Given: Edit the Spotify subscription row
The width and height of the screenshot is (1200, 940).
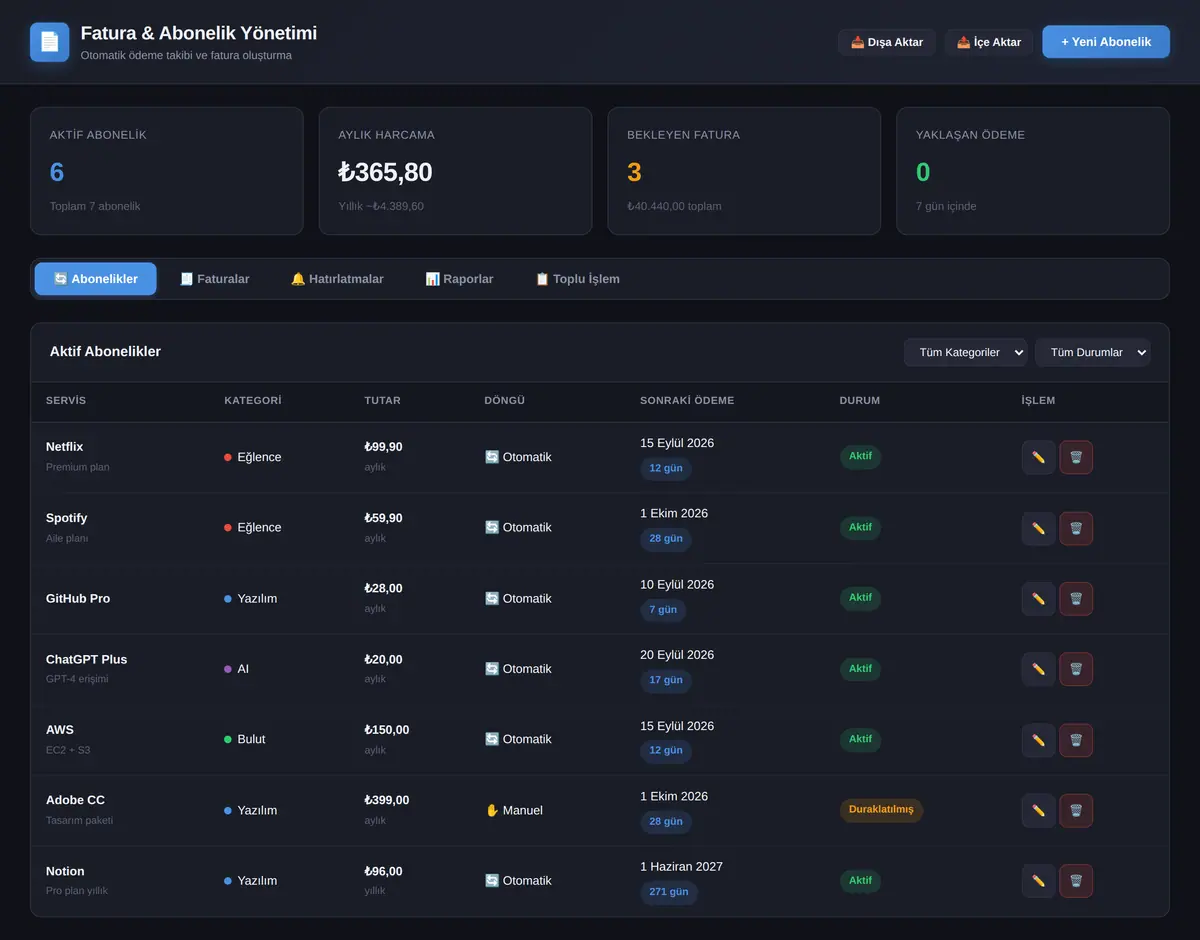Looking at the screenshot, I should 1038,528.
